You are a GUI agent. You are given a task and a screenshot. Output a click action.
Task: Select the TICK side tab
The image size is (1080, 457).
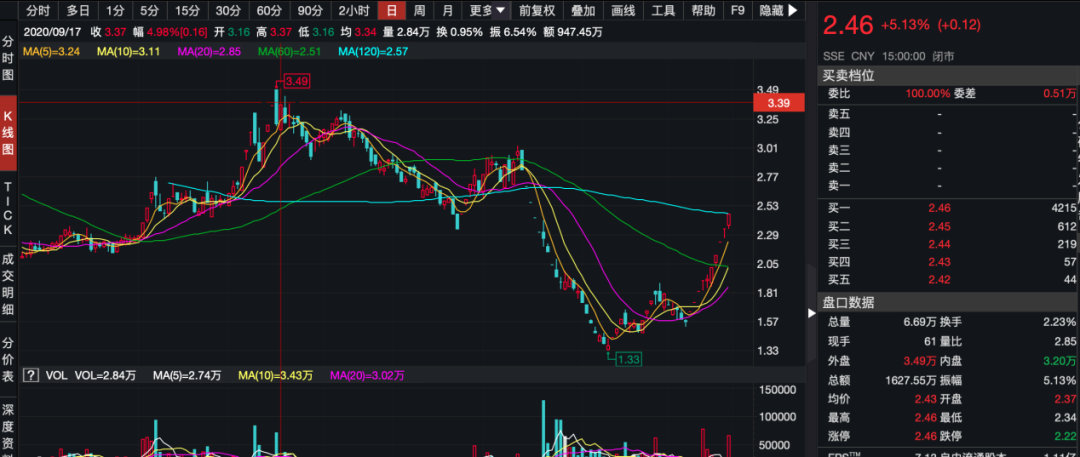8,209
